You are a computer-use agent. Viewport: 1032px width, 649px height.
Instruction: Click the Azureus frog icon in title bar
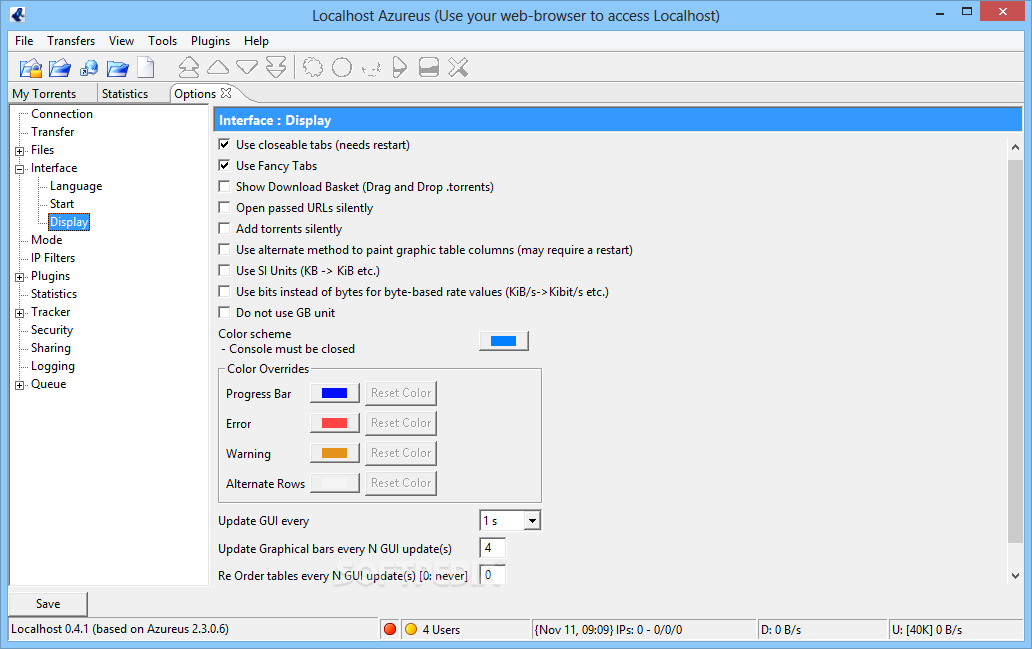point(18,14)
